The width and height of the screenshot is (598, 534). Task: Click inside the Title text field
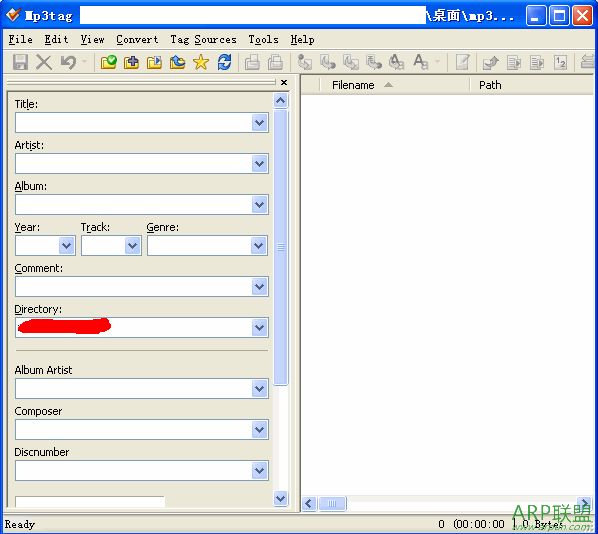(133, 123)
